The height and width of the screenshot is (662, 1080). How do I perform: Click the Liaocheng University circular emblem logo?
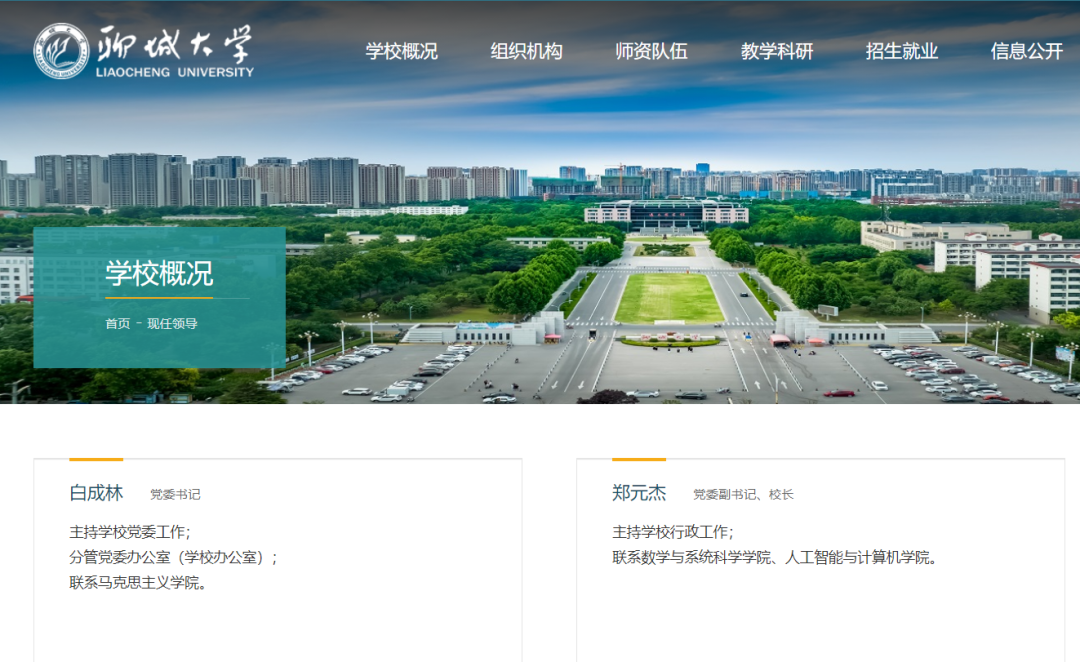click(x=61, y=51)
